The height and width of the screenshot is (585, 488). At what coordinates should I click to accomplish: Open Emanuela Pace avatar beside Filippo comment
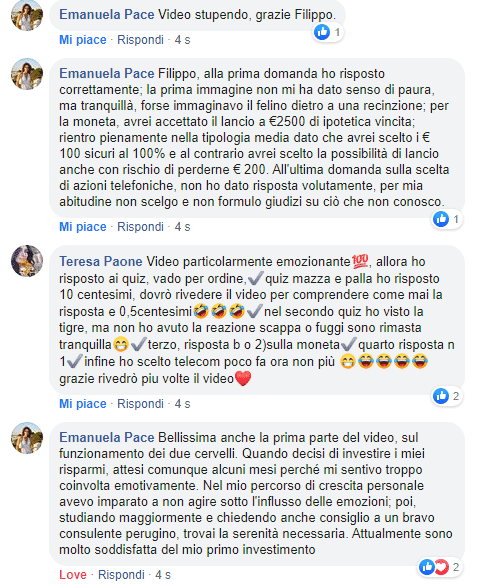[27, 74]
